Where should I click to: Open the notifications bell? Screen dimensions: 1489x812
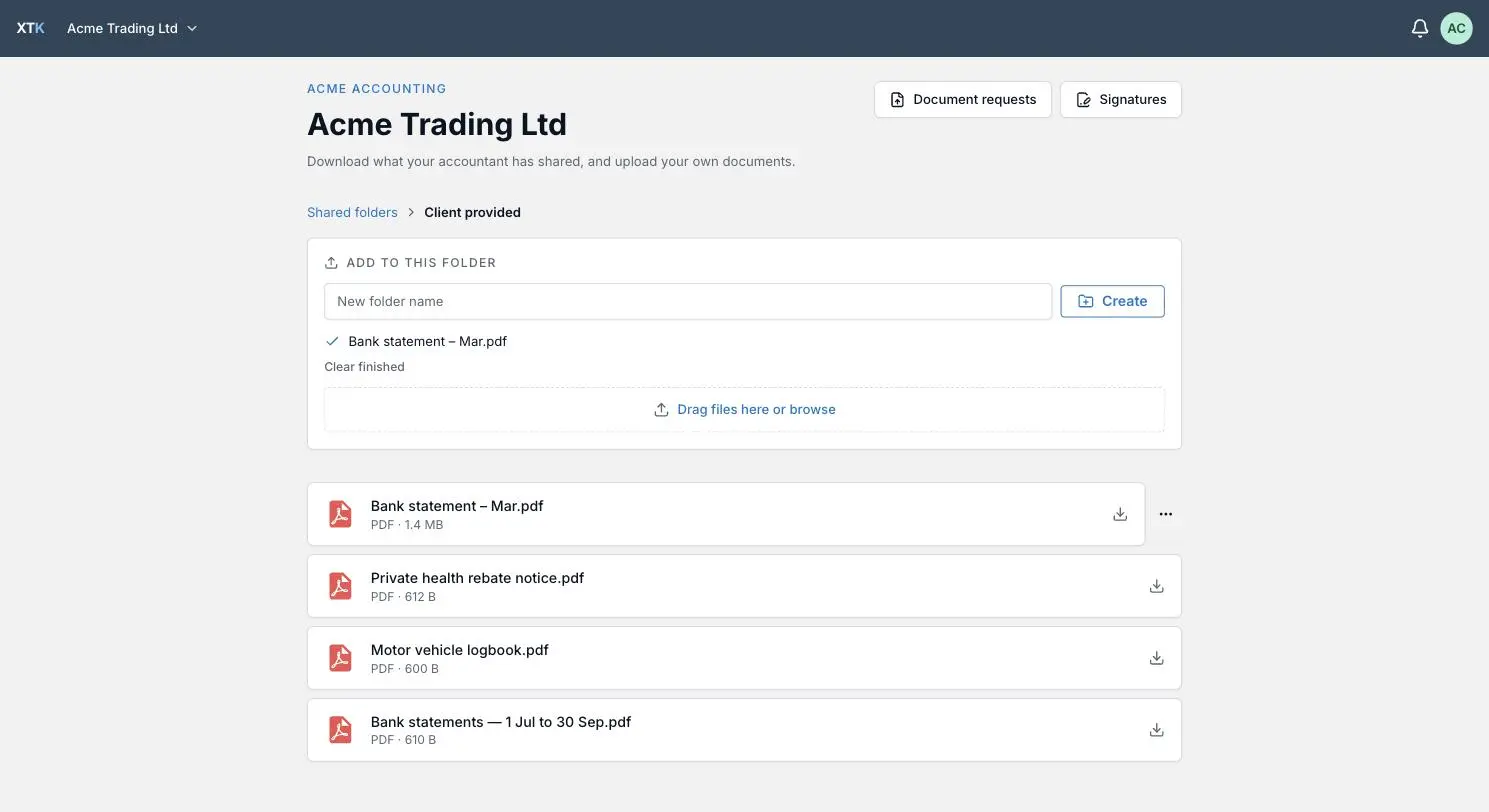pyautogui.click(x=1419, y=28)
